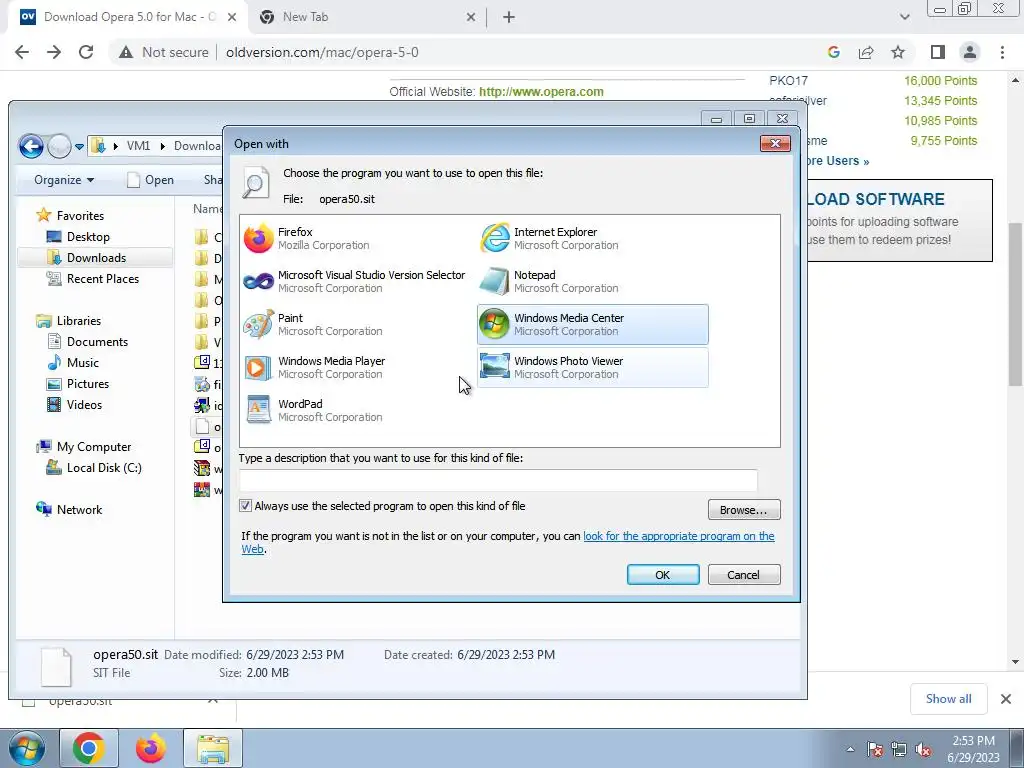
Task: Switch to Download Opera 5.0 for Mac tab
Action: click(x=128, y=17)
